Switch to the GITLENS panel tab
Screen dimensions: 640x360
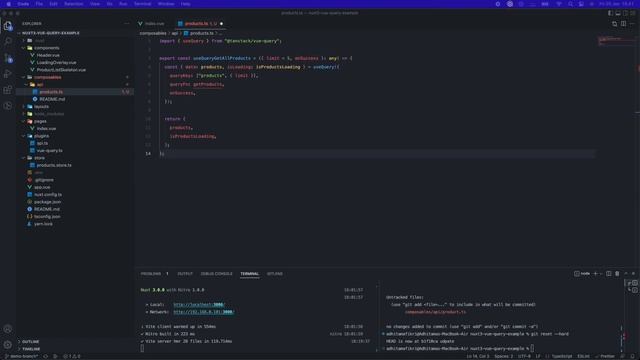click(274, 273)
